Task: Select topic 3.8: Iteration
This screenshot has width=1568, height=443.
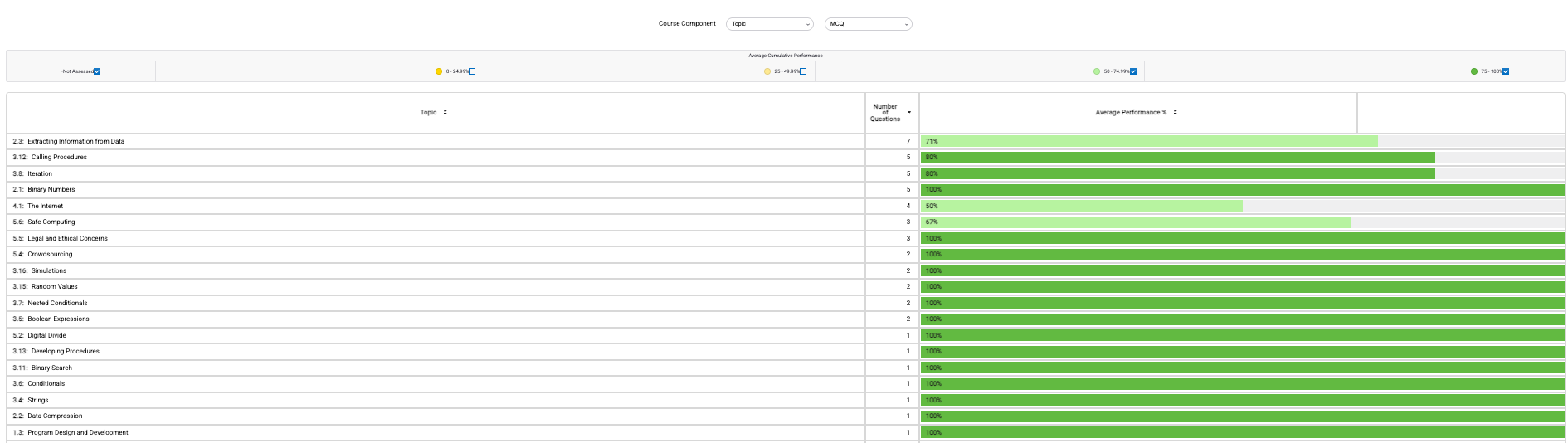Action: 32,173
